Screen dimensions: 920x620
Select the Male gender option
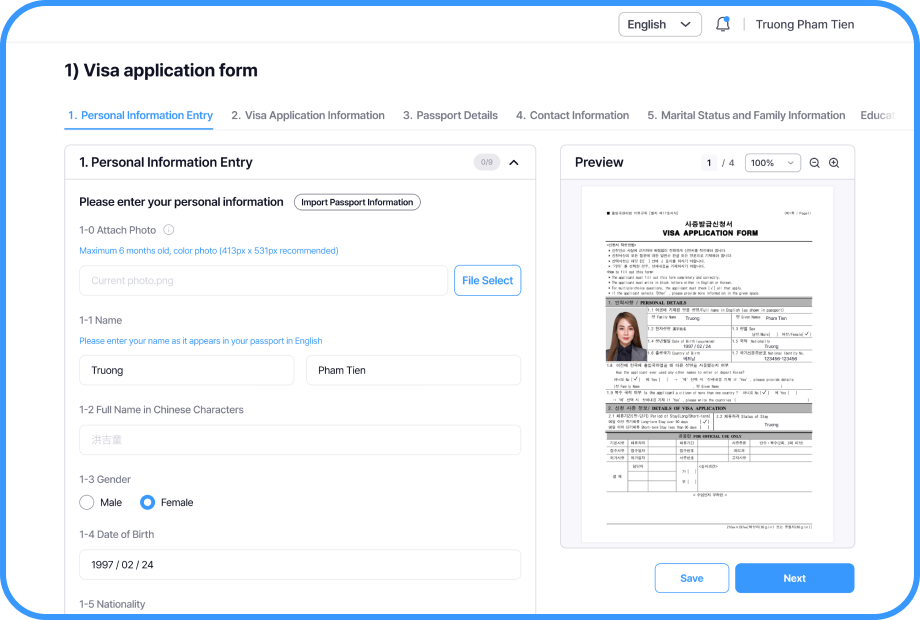click(x=87, y=502)
